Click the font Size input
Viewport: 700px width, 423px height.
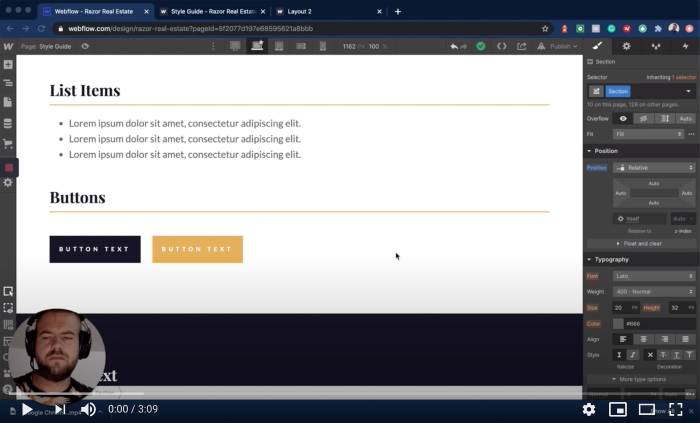click(626, 308)
